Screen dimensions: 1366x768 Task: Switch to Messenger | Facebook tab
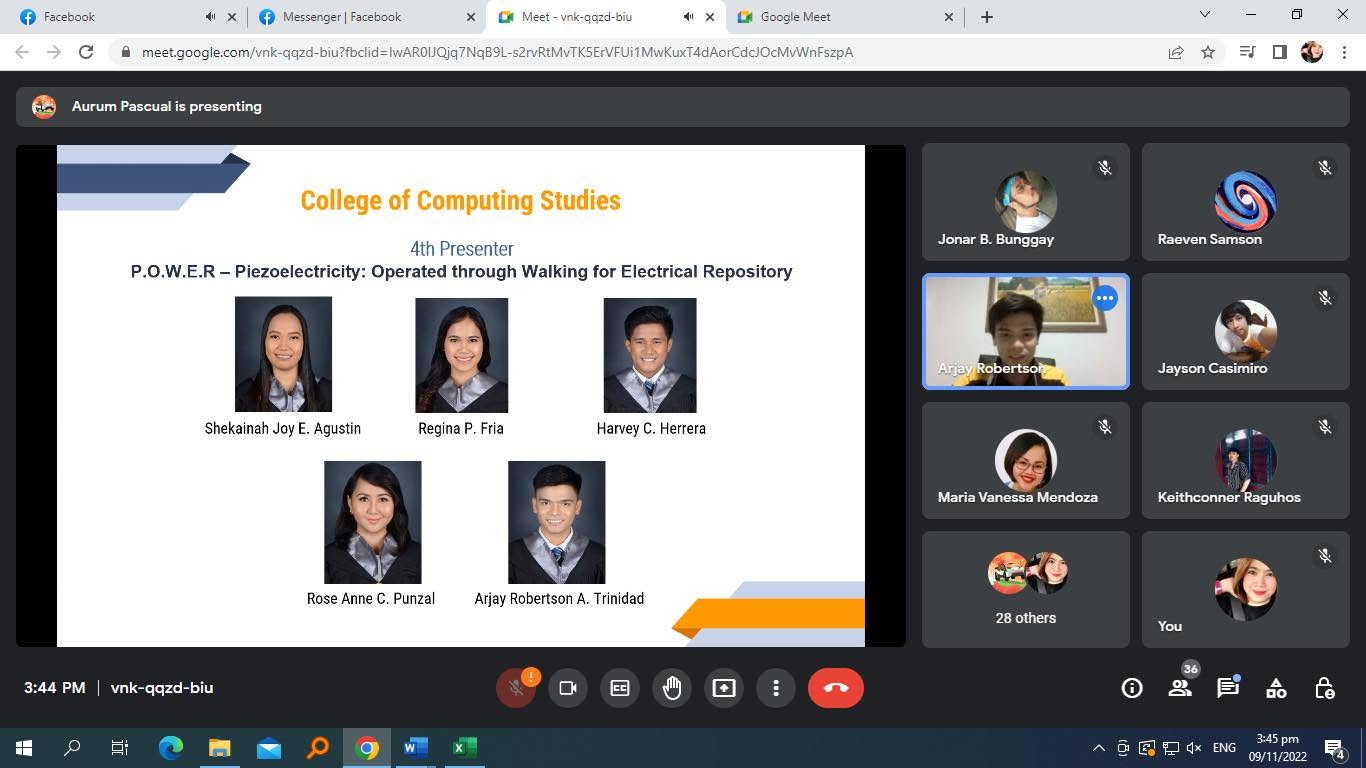[366, 17]
